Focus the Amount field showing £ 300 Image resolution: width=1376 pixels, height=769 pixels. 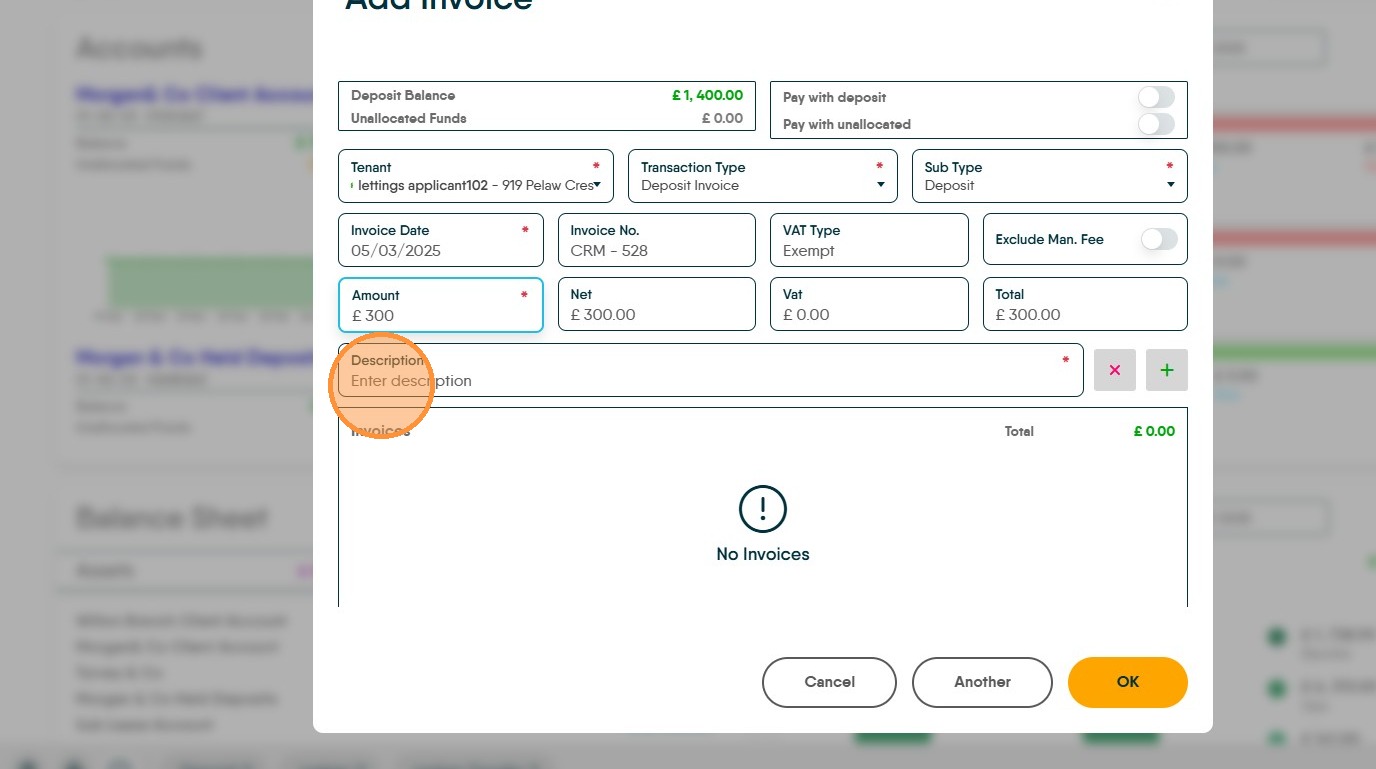[x=441, y=304]
